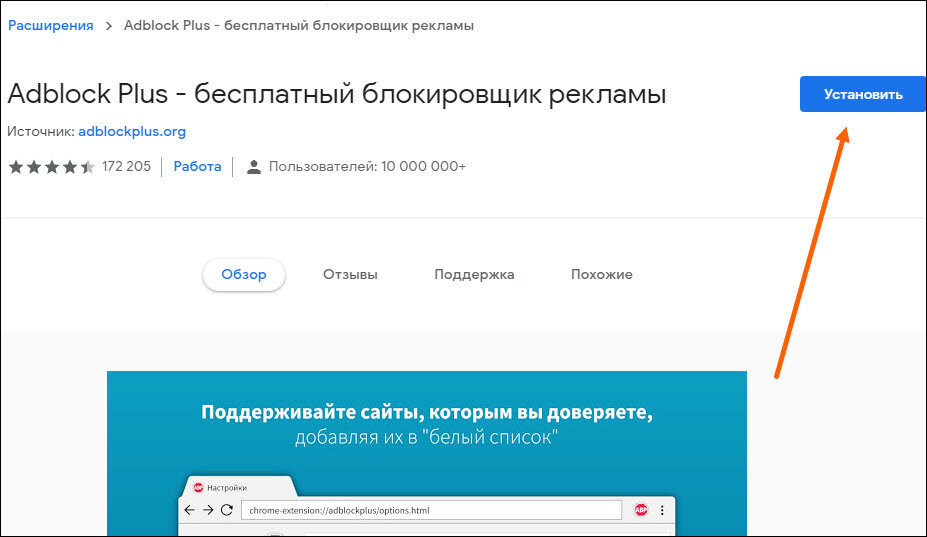The width and height of the screenshot is (927, 537).
Task: Click the 172 205 ratings count
Action: (x=127, y=166)
